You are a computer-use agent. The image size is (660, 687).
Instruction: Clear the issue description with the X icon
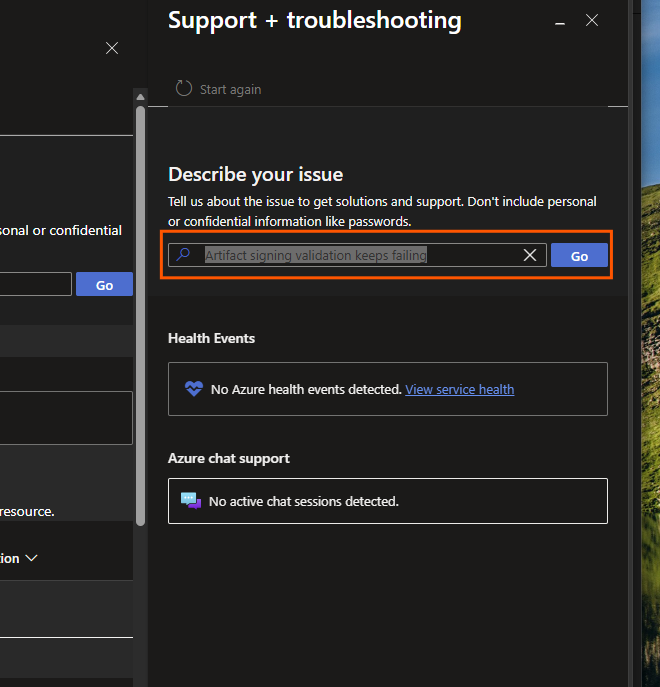(x=530, y=255)
